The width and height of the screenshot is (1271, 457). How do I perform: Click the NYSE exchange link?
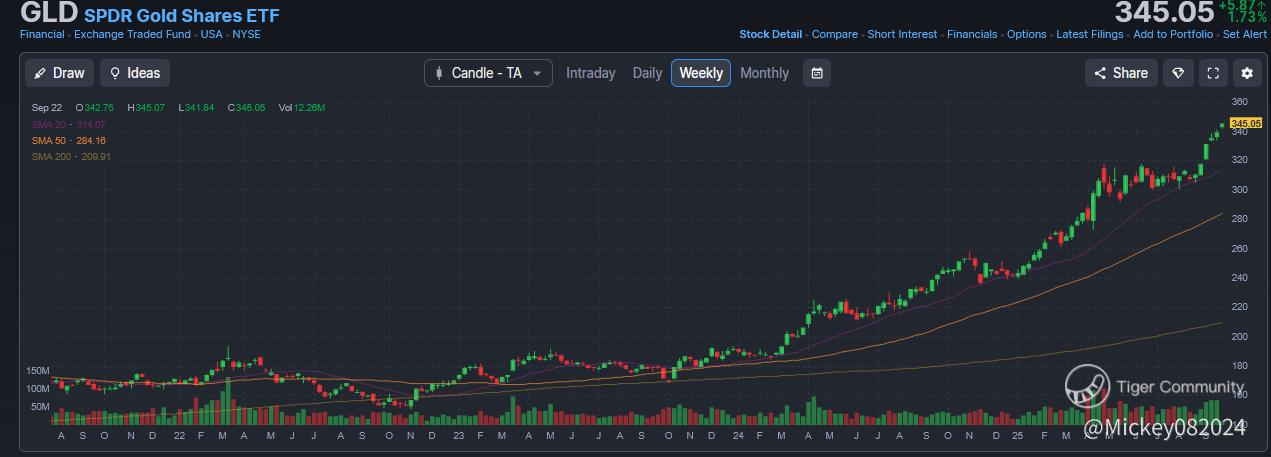(x=247, y=34)
